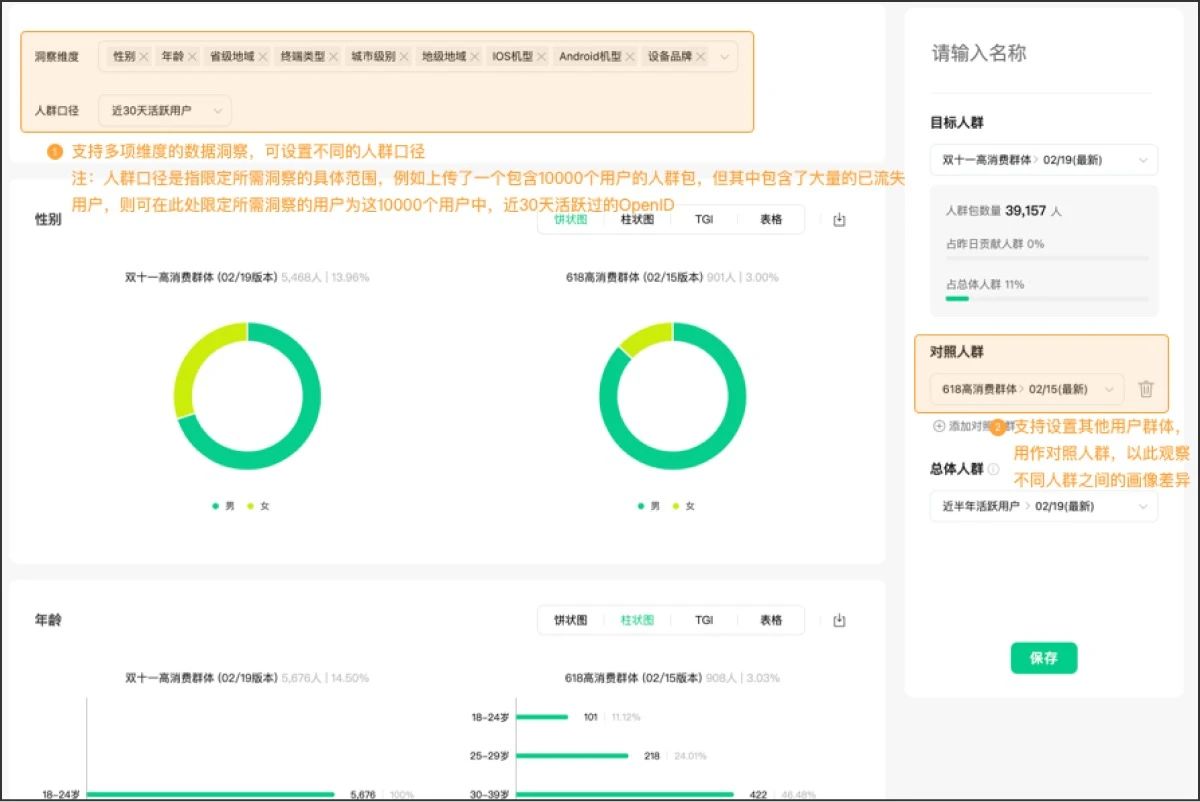
Task: Toggle 男 legend under 618 donut chart
Action: click(649, 506)
